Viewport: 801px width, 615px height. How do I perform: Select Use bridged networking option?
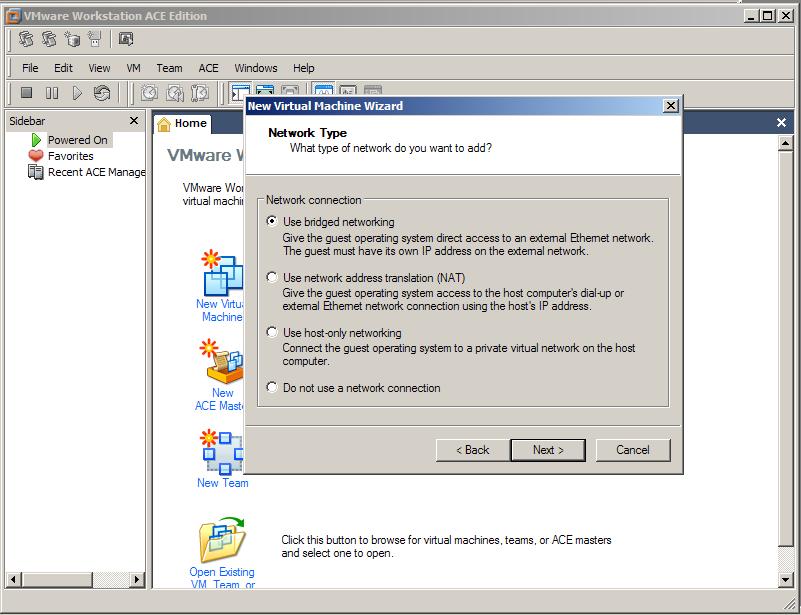click(273, 222)
